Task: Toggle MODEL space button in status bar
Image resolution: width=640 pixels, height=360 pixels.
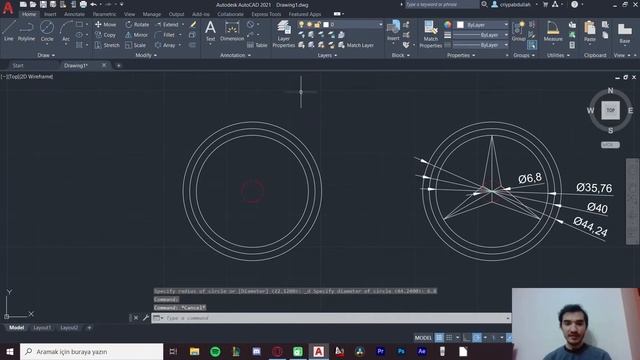Action: (x=423, y=338)
